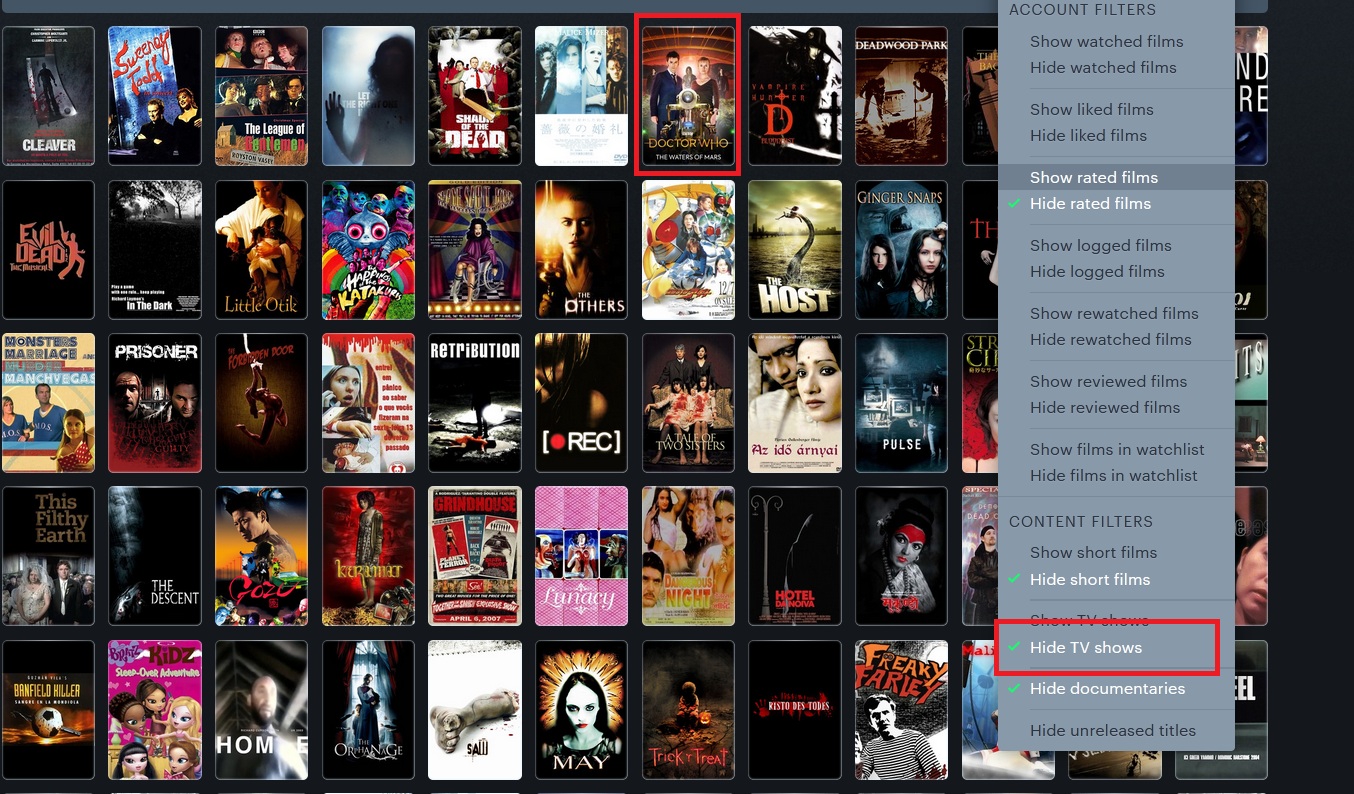Open Bratz Kidz Sleep-Over Adventure poster
The height and width of the screenshot is (794, 1354).
(155, 710)
